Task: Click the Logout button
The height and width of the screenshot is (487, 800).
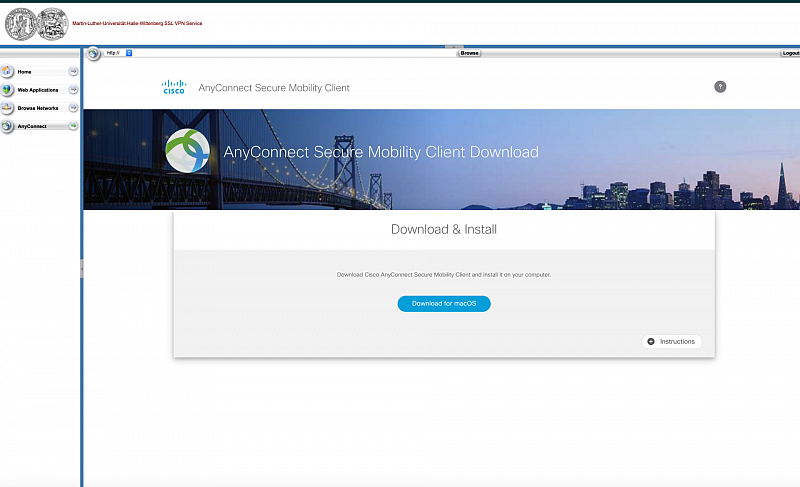Action: [790, 53]
